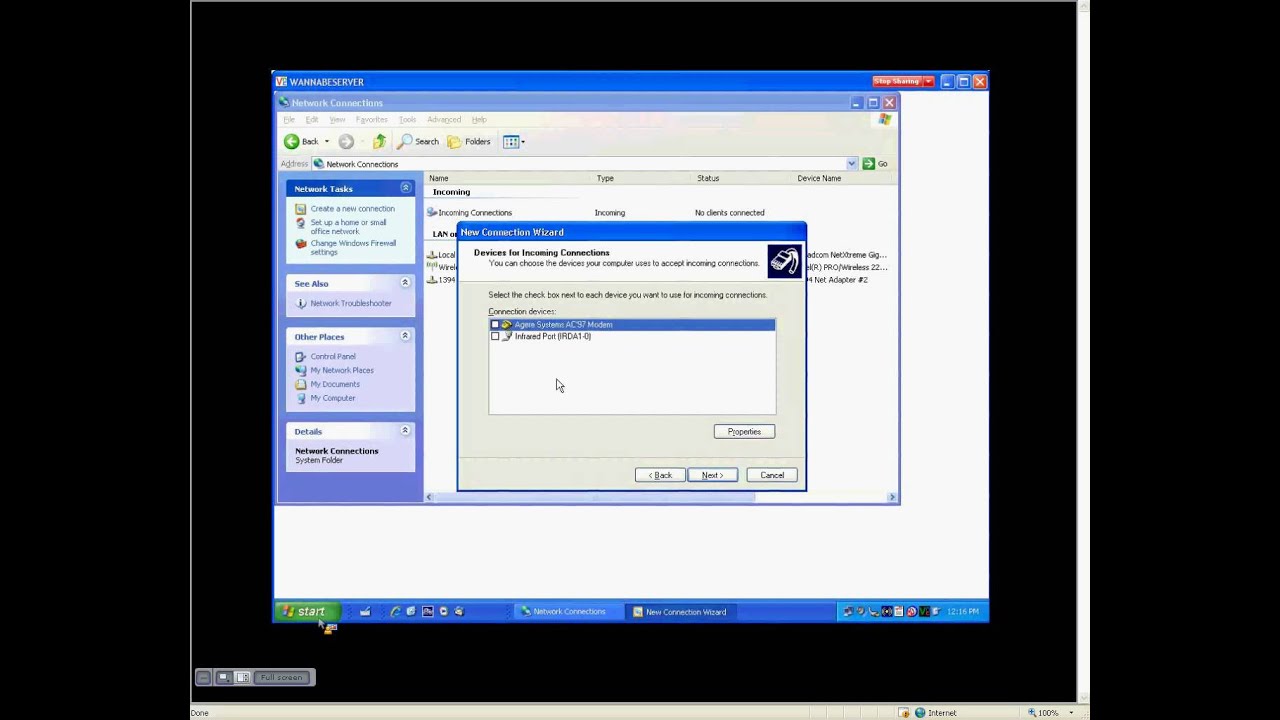This screenshot has height=720, width=1280.
Task: Click the Forward arrow icon in Network Connections toolbar
Action: tap(346, 142)
